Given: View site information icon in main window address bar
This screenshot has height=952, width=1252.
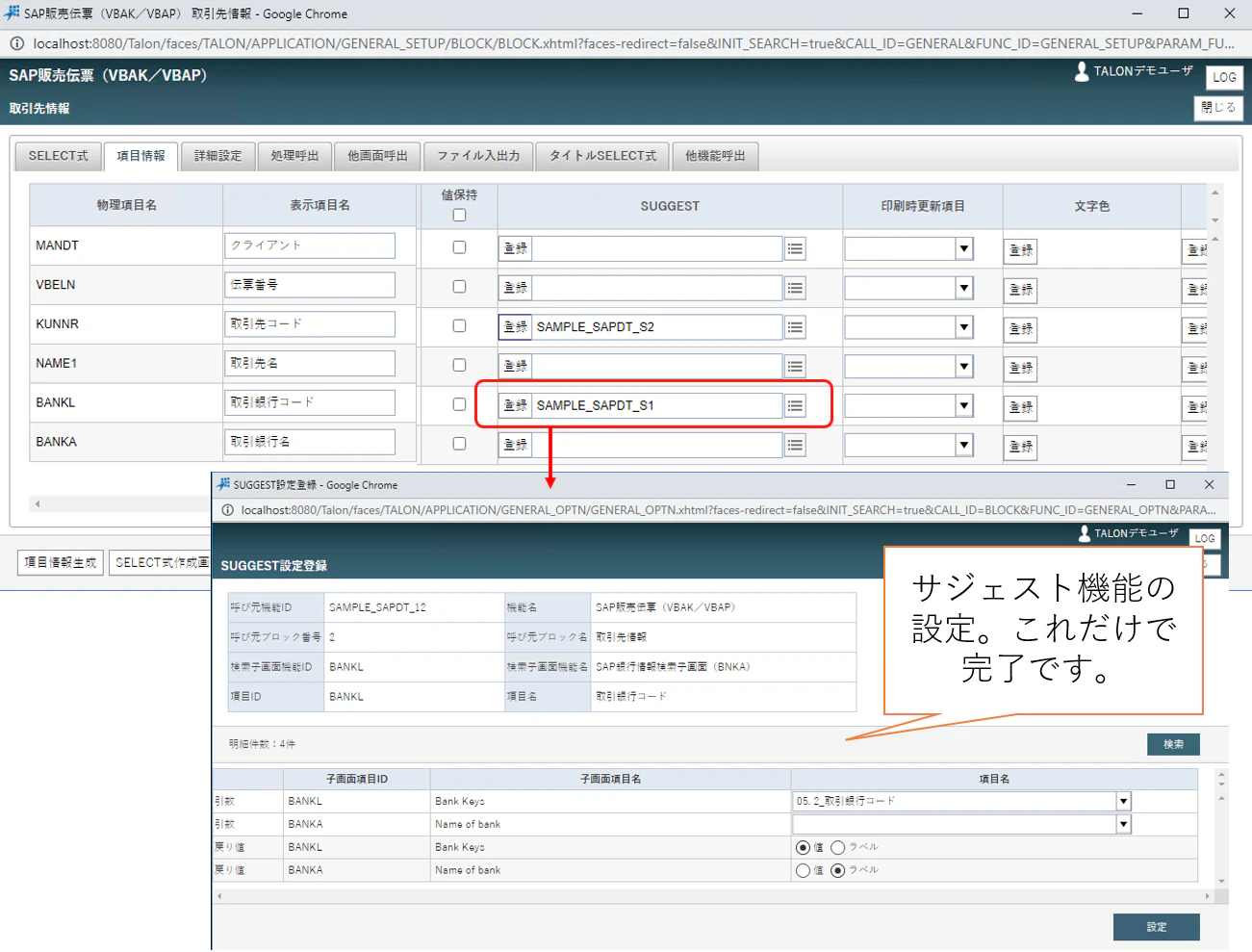Looking at the screenshot, I should [16, 43].
